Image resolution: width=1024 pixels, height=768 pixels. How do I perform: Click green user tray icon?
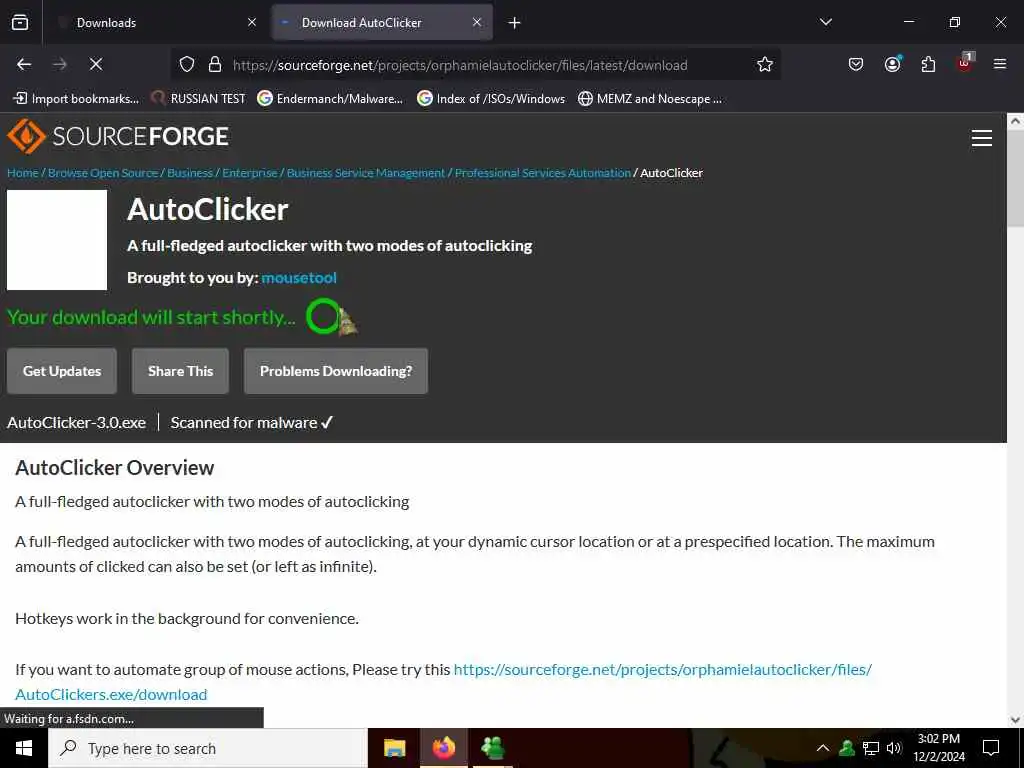tap(847, 748)
